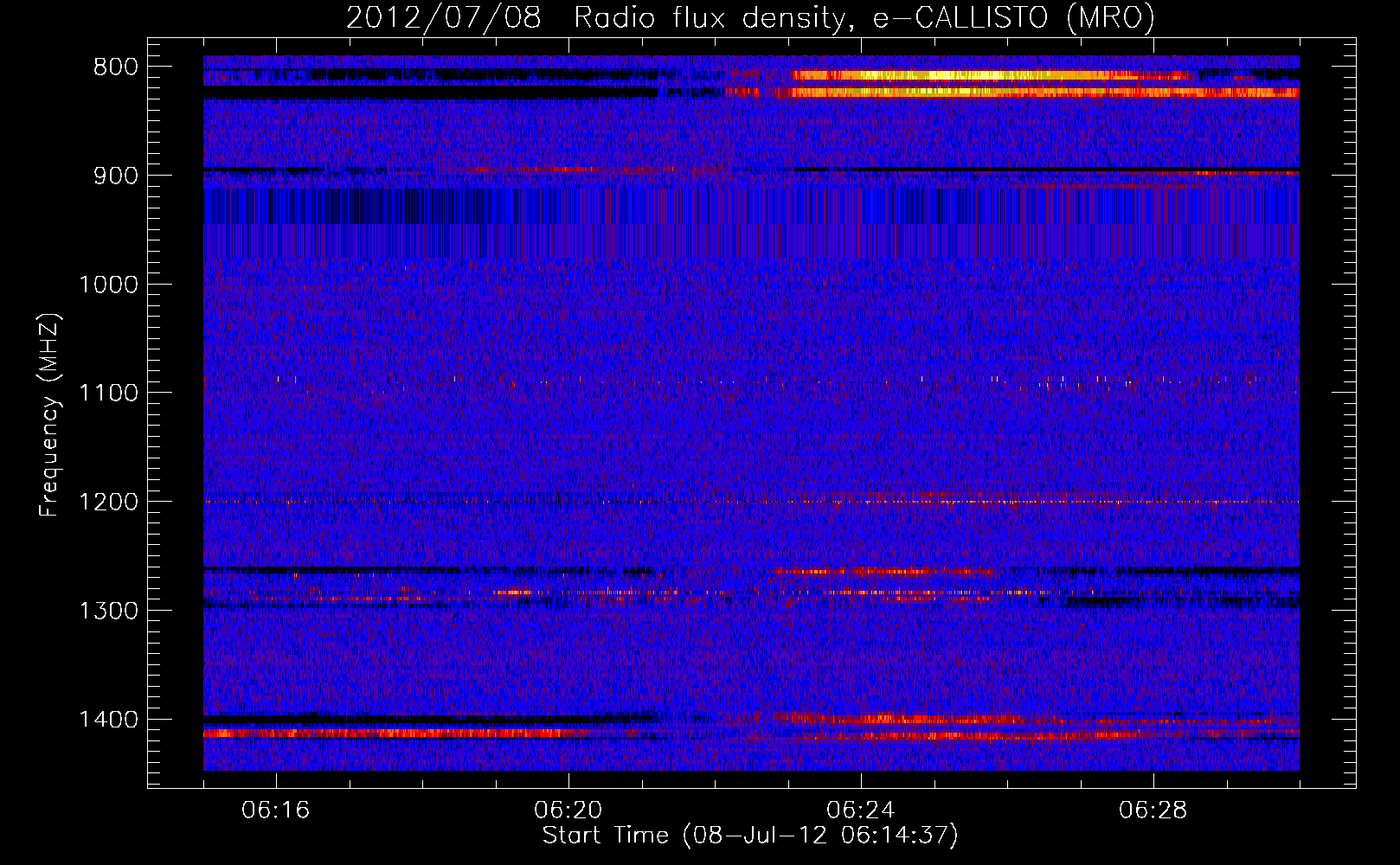This screenshot has width=1400, height=865.
Task: Click the 800 frequency tick label
Action: [x=116, y=67]
